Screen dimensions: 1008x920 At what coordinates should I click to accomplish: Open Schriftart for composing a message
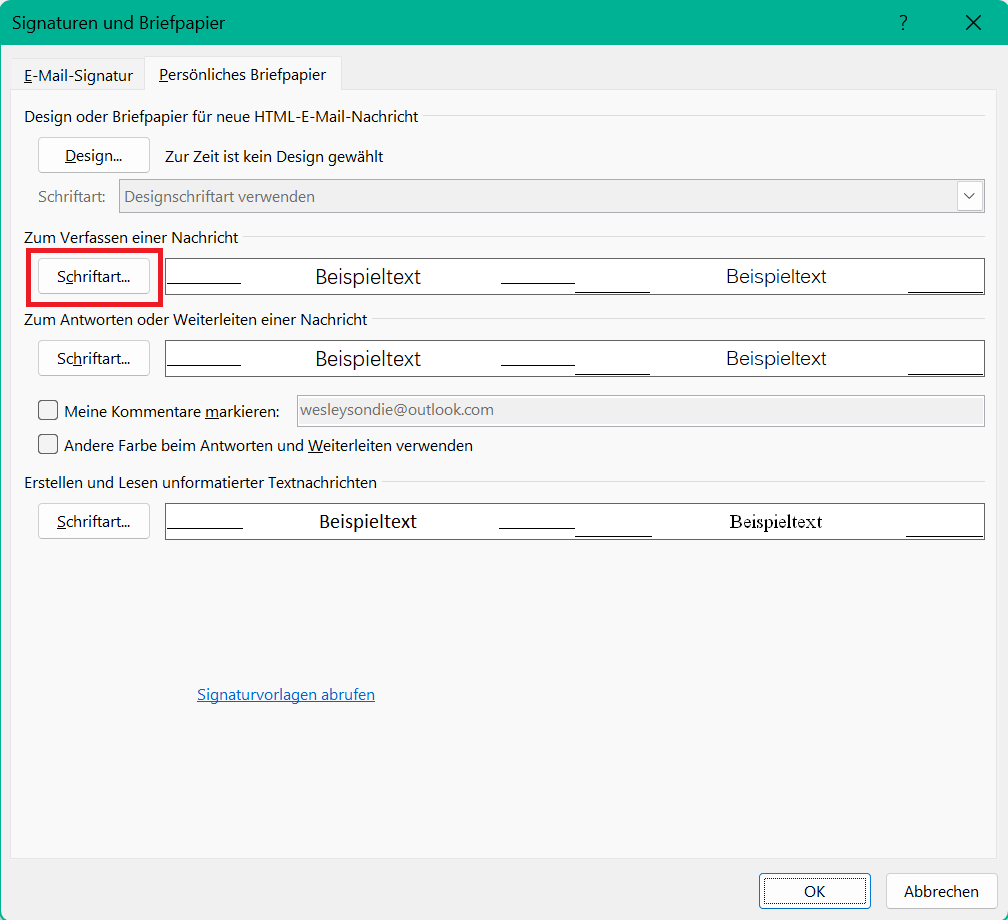[94, 277]
